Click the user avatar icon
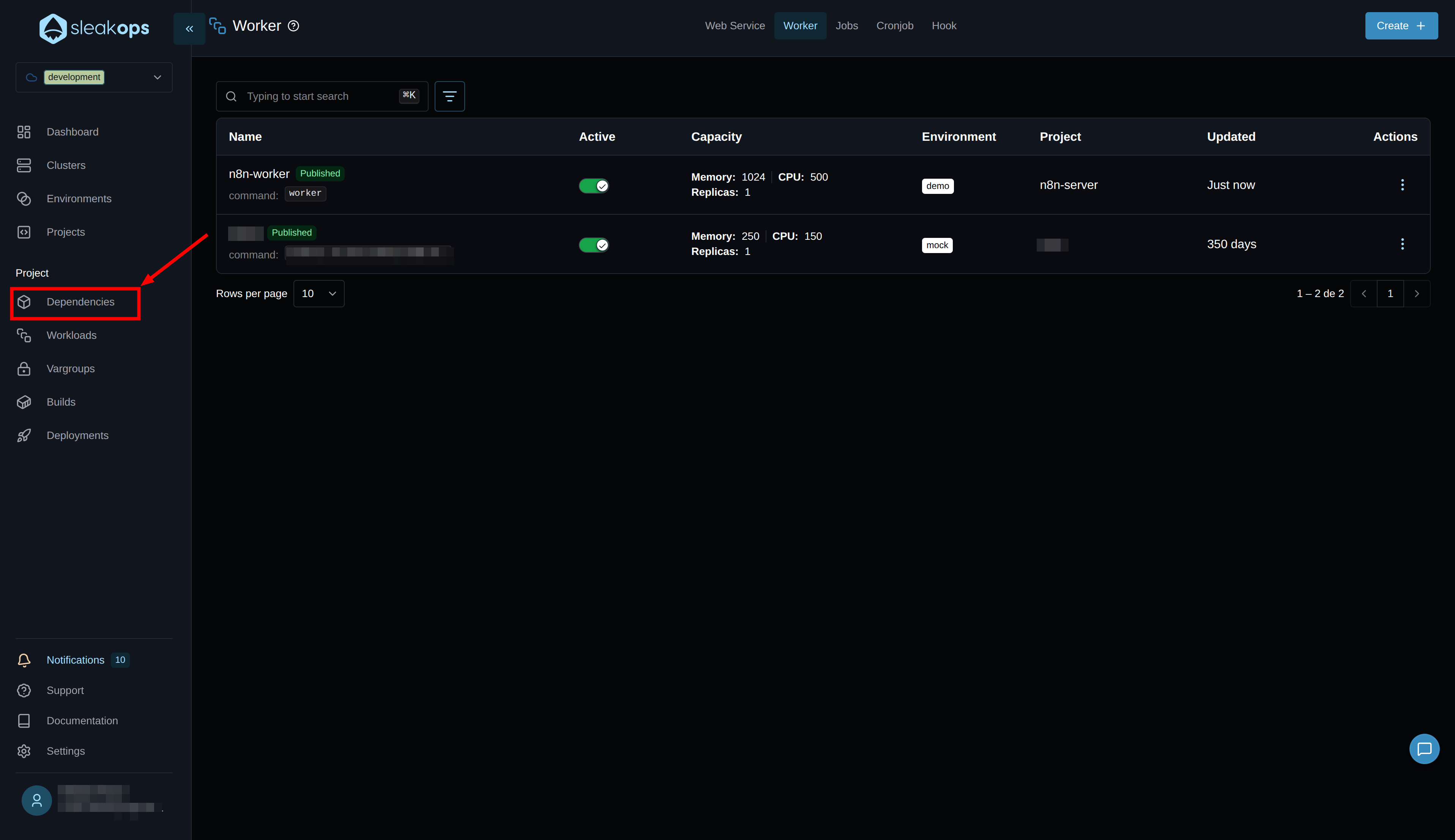This screenshot has height=840, width=1455. click(36, 800)
